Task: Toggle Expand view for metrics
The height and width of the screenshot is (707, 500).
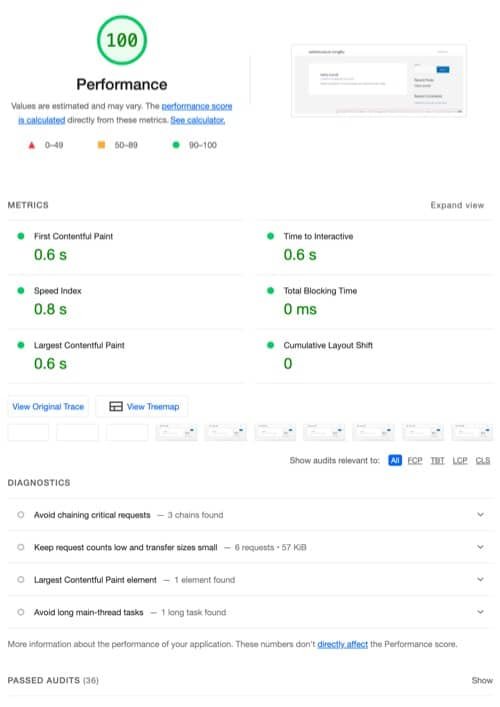Action: coord(457,205)
